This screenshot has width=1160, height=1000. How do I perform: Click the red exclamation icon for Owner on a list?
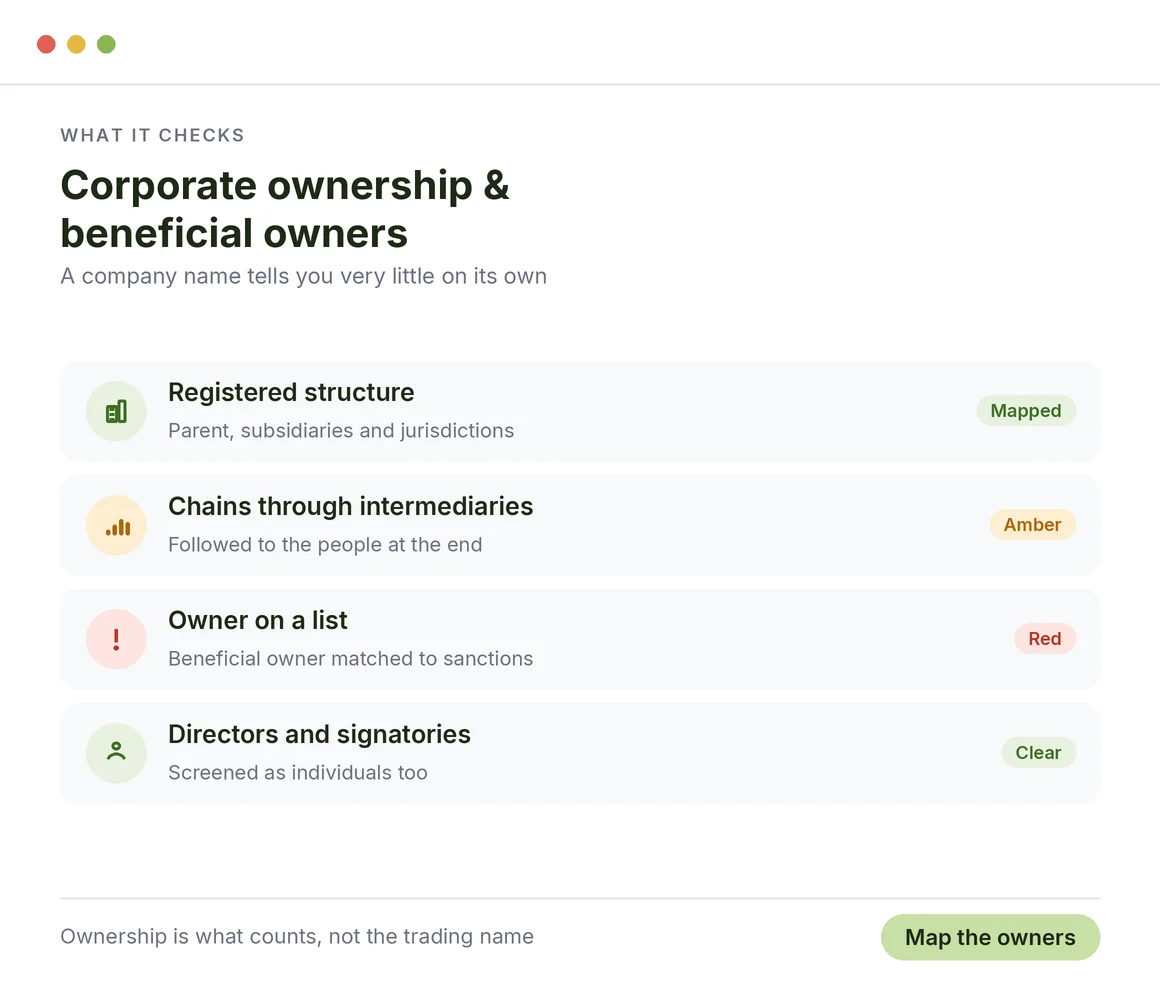(x=116, y=639)
